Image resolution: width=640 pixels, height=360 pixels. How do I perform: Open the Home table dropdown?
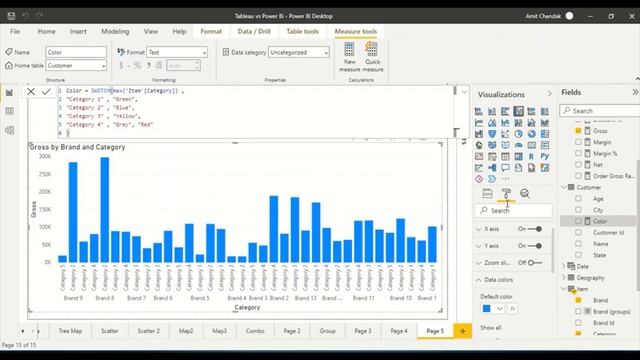76,65
